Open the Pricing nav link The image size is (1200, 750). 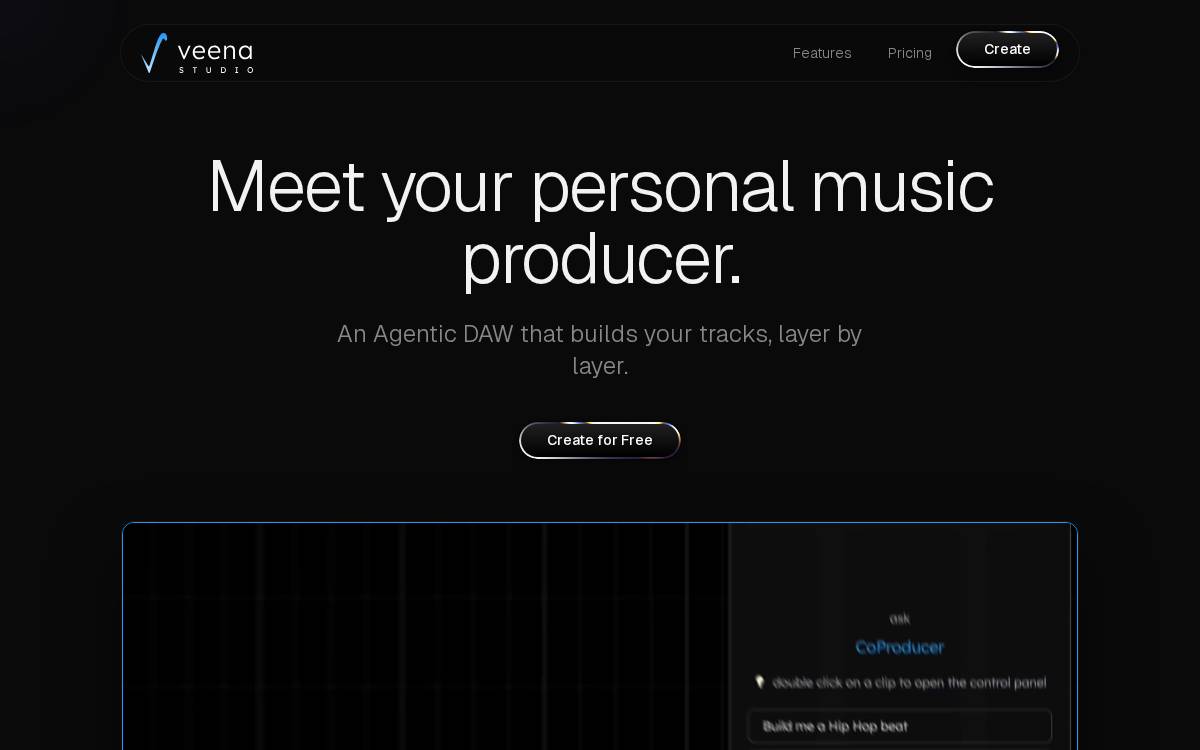click(910, 53)
